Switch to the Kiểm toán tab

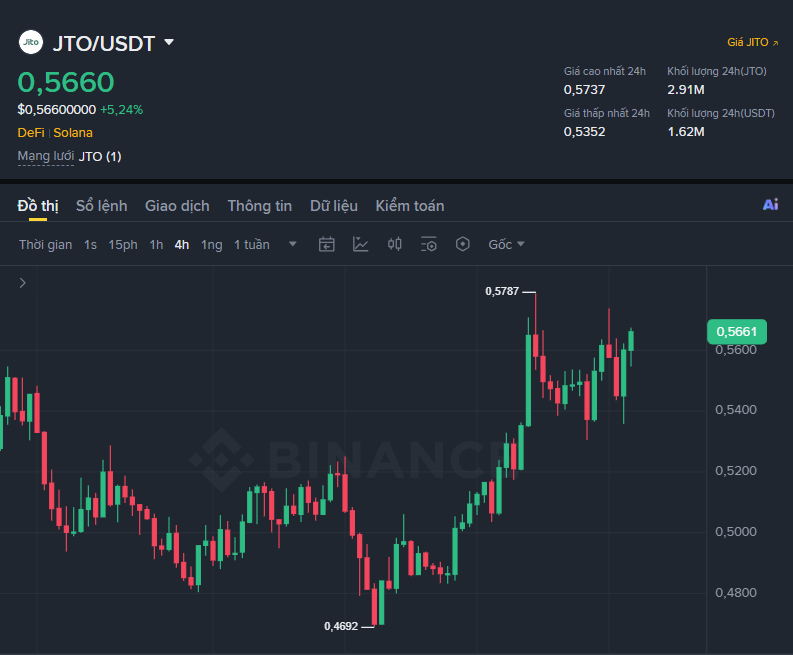pos(410,206)
